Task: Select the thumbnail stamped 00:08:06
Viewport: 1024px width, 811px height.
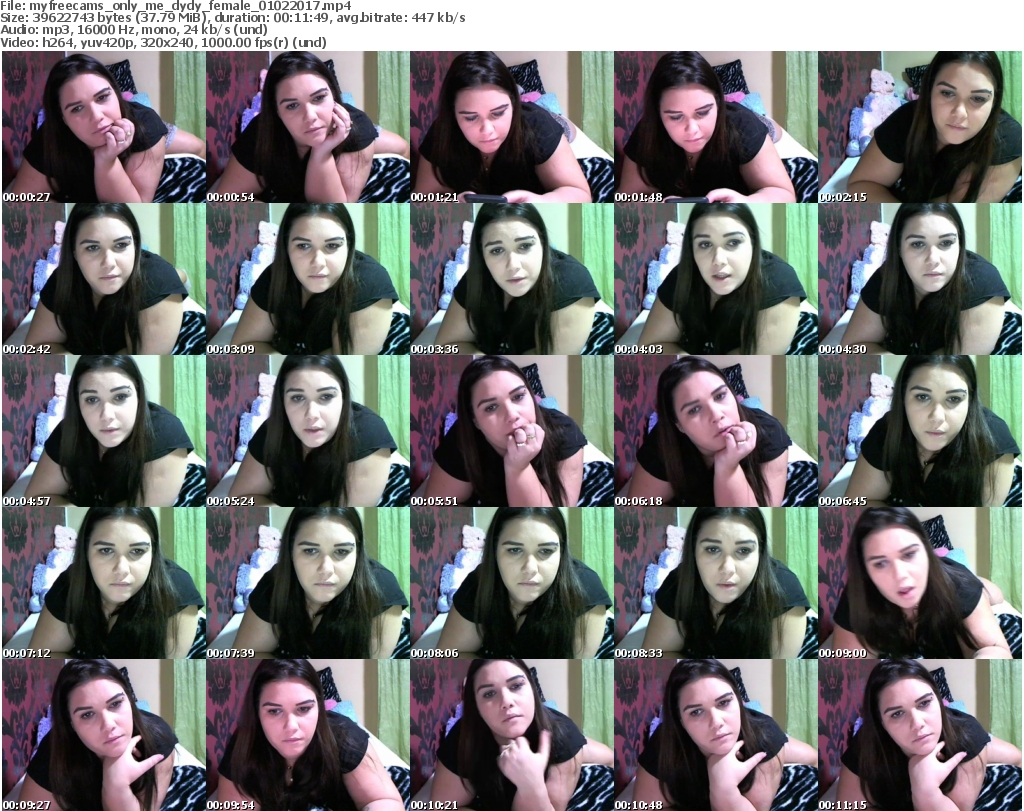Action: tap(511, 583)
